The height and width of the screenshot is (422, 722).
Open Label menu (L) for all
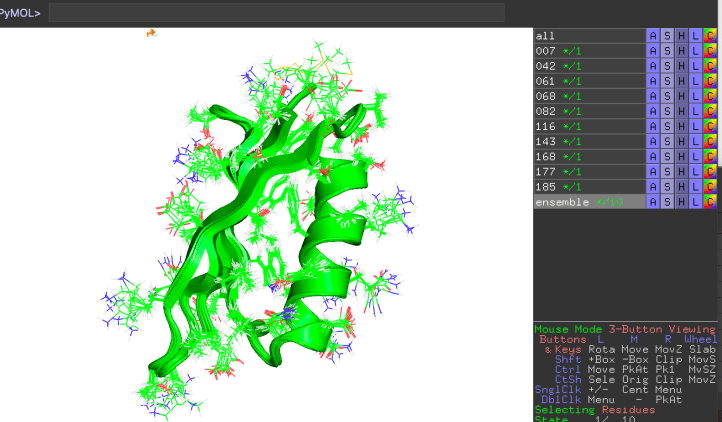pyautogui.click(x=696, y=36)
